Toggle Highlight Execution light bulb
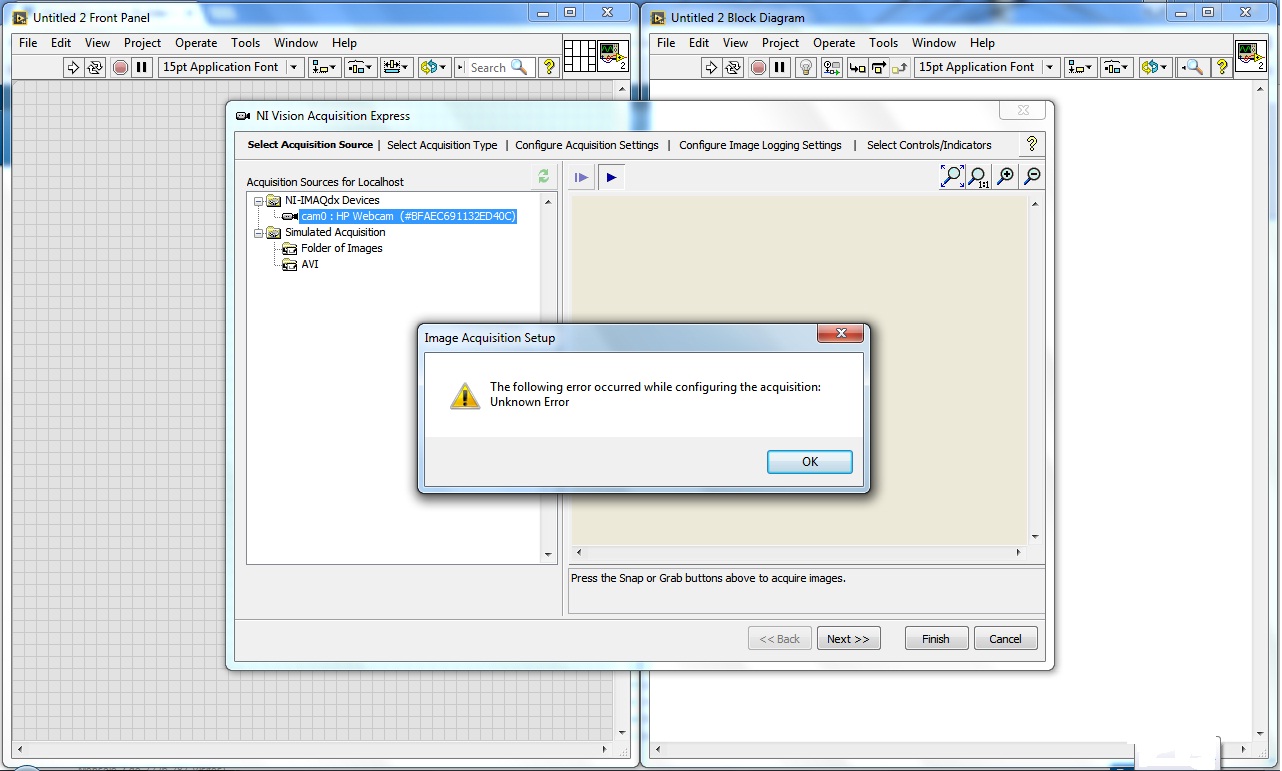 pyautogui.click(x=808, y=67)
